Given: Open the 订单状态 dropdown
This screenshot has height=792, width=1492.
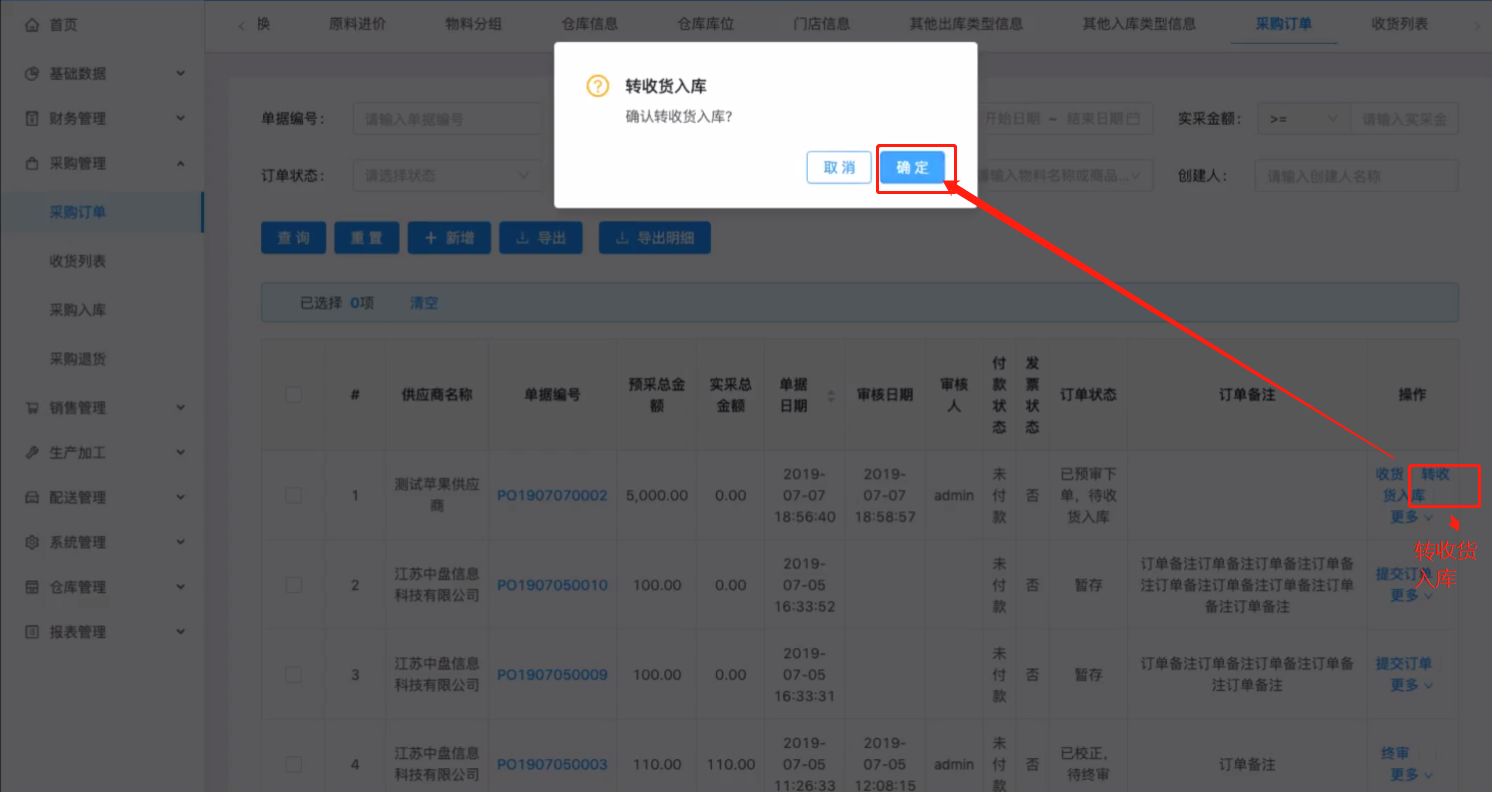Looking at the screenshot, I should tap(447, 175).
